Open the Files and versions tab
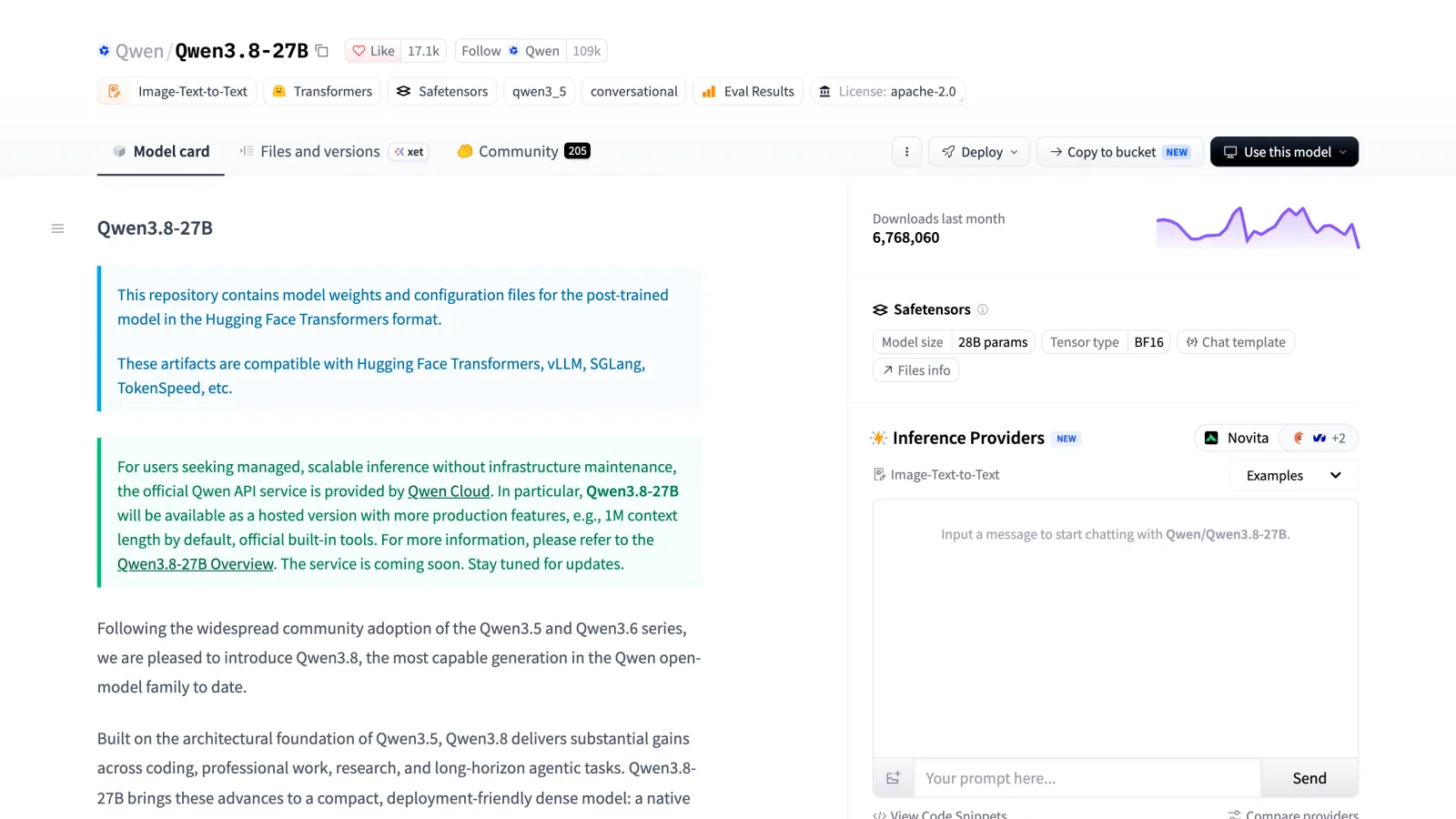1456x819 pixels. 333,152
